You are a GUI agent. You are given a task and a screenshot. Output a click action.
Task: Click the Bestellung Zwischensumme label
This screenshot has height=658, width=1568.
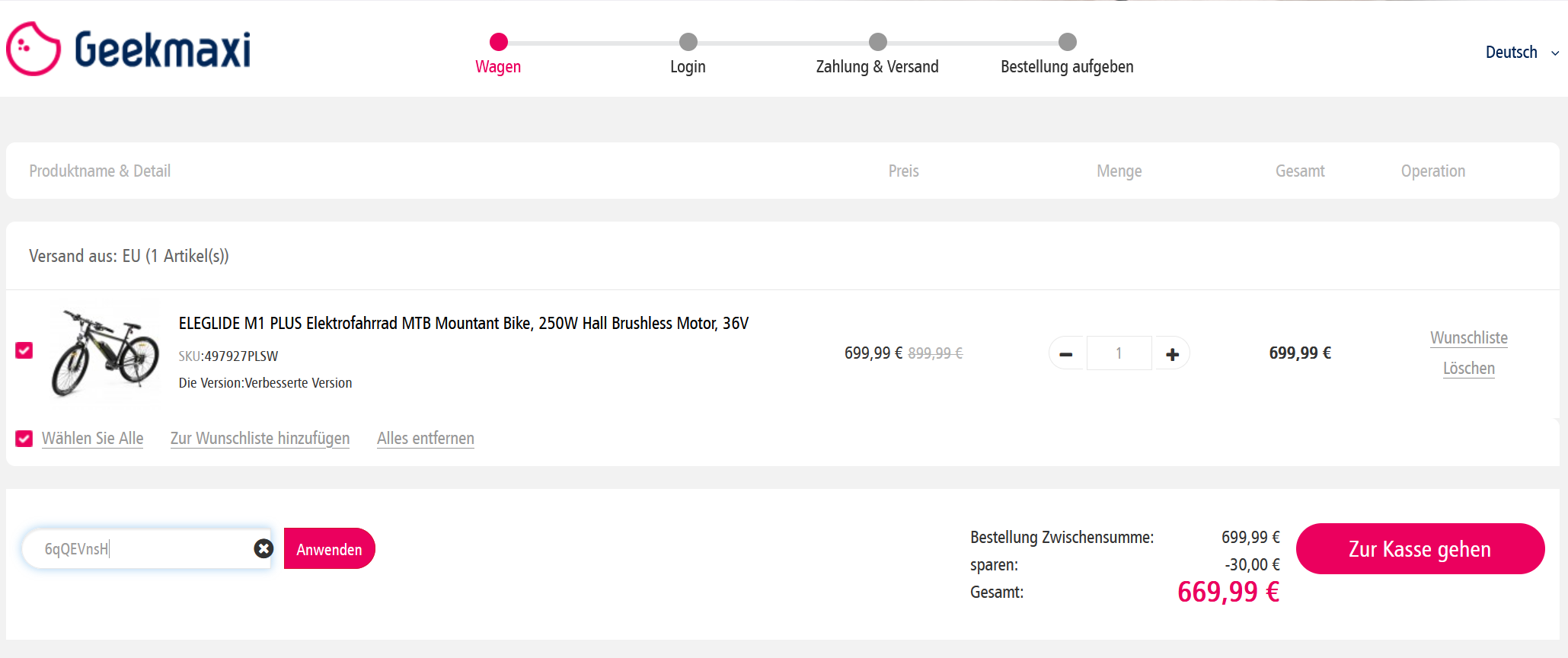click(x=1062, y=537)
